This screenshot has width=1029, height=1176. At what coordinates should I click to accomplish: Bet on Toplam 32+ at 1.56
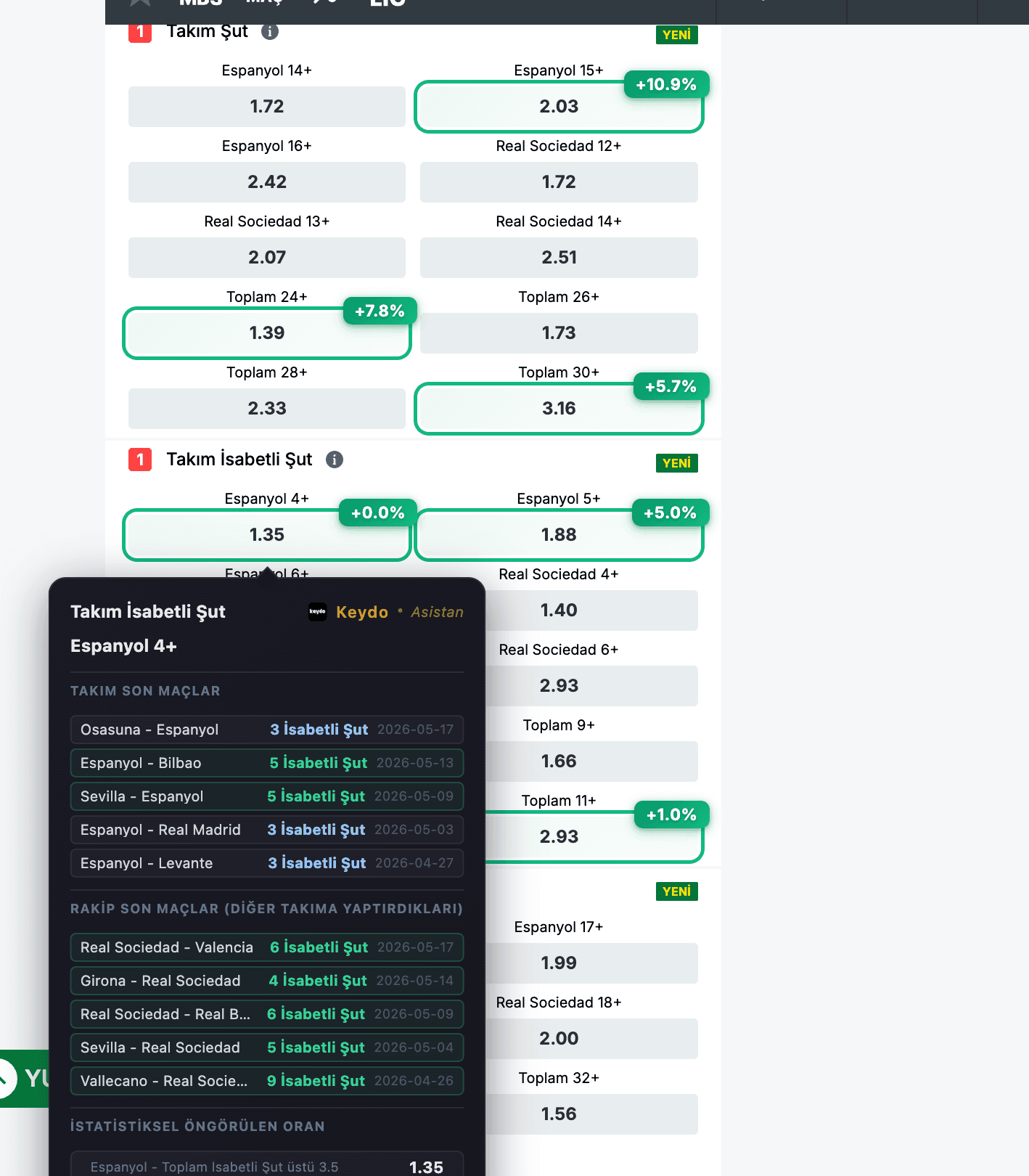click(x=591, y=1114)
